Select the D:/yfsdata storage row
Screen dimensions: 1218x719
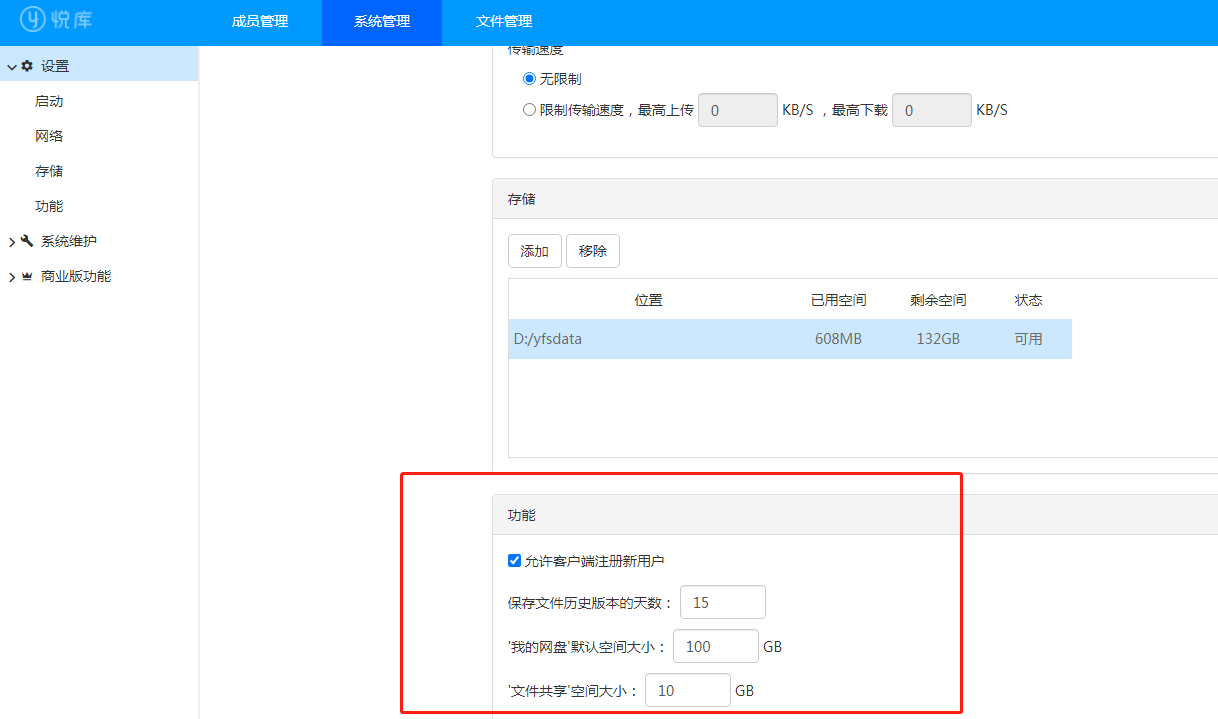click(x=790, y=339)
